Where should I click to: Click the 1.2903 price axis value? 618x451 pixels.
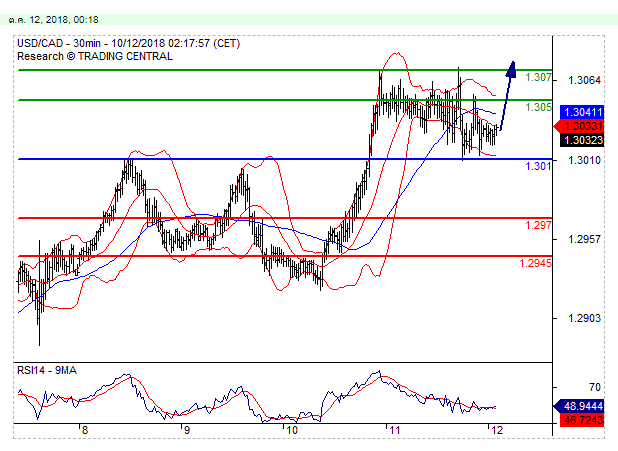[584, 318]
